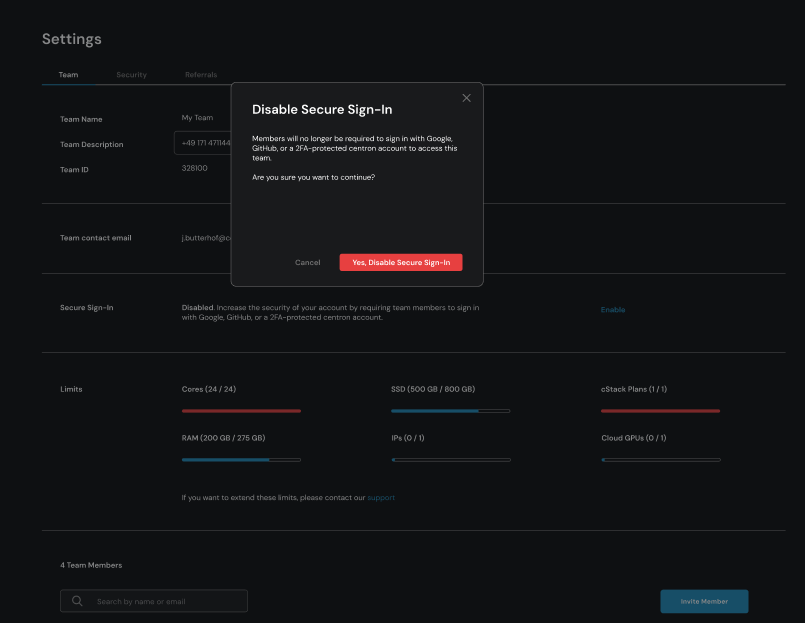Click the Enable link for Secure Sign-In

tap(613, 310)
